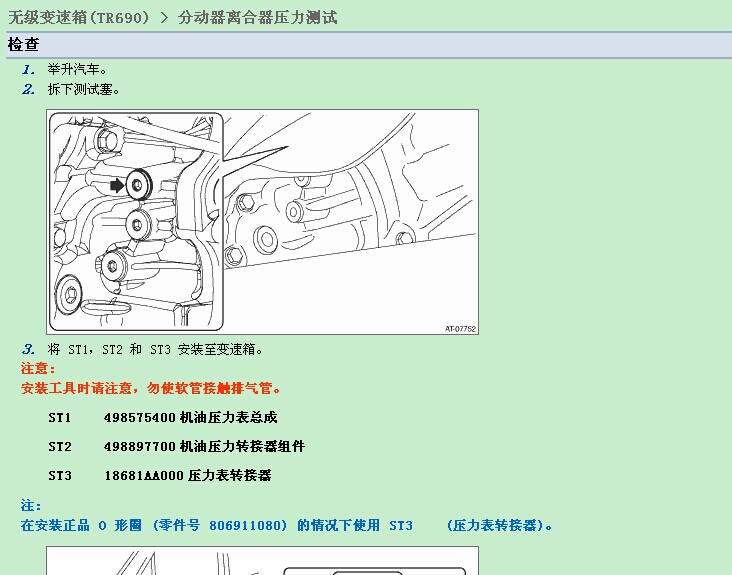Click the step number 2.
The width and height of the screenshot is (732, 575).
[x=28, y=89]
